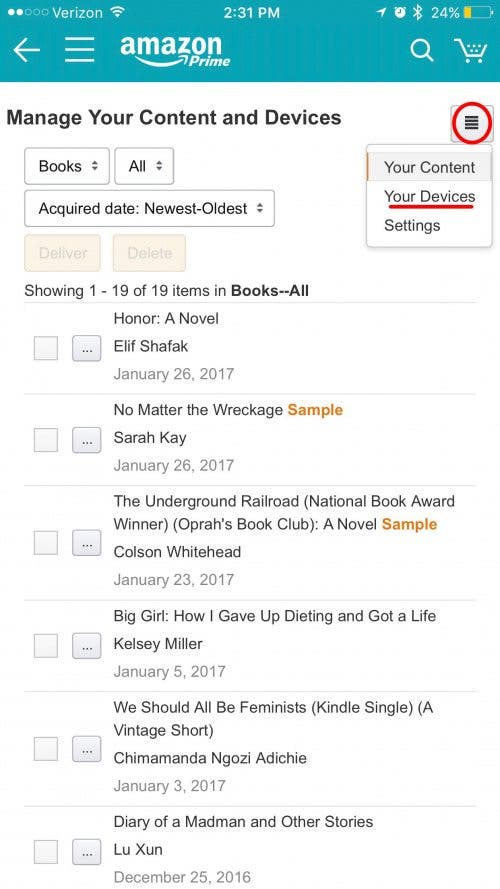This screenshot has height=889, width=500.
Task: Select checkbox for The Underground Railroad
Action: [46, 543]
